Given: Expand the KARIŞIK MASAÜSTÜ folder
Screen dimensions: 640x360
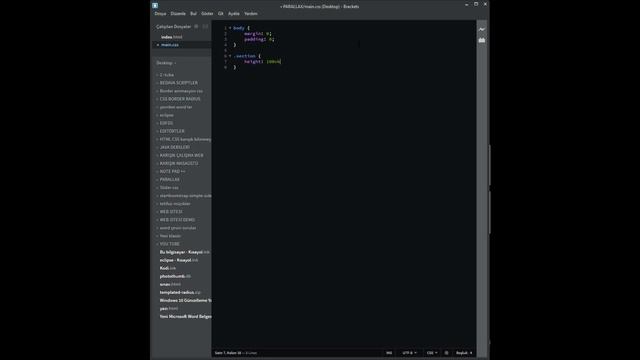Looking at the screenshot, I should [x=179, y=163].
